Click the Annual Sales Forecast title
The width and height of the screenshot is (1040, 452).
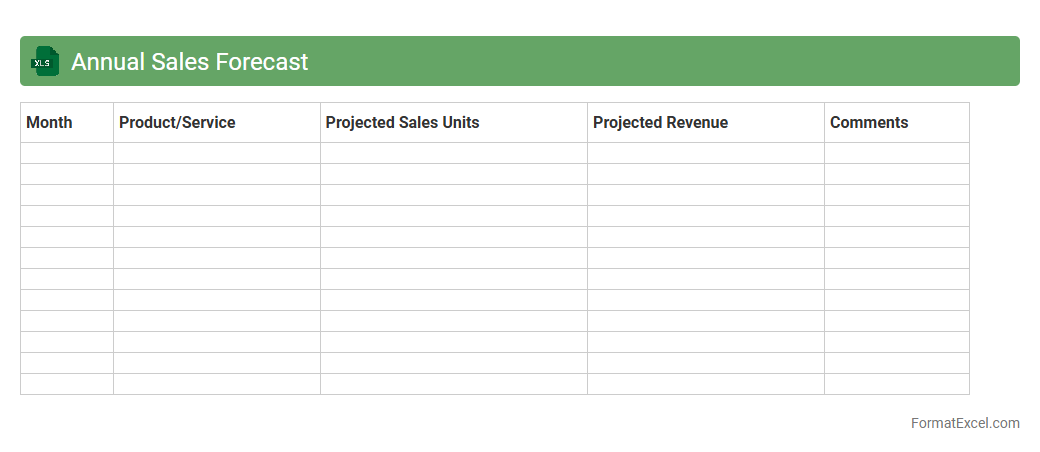pos(189,62)
